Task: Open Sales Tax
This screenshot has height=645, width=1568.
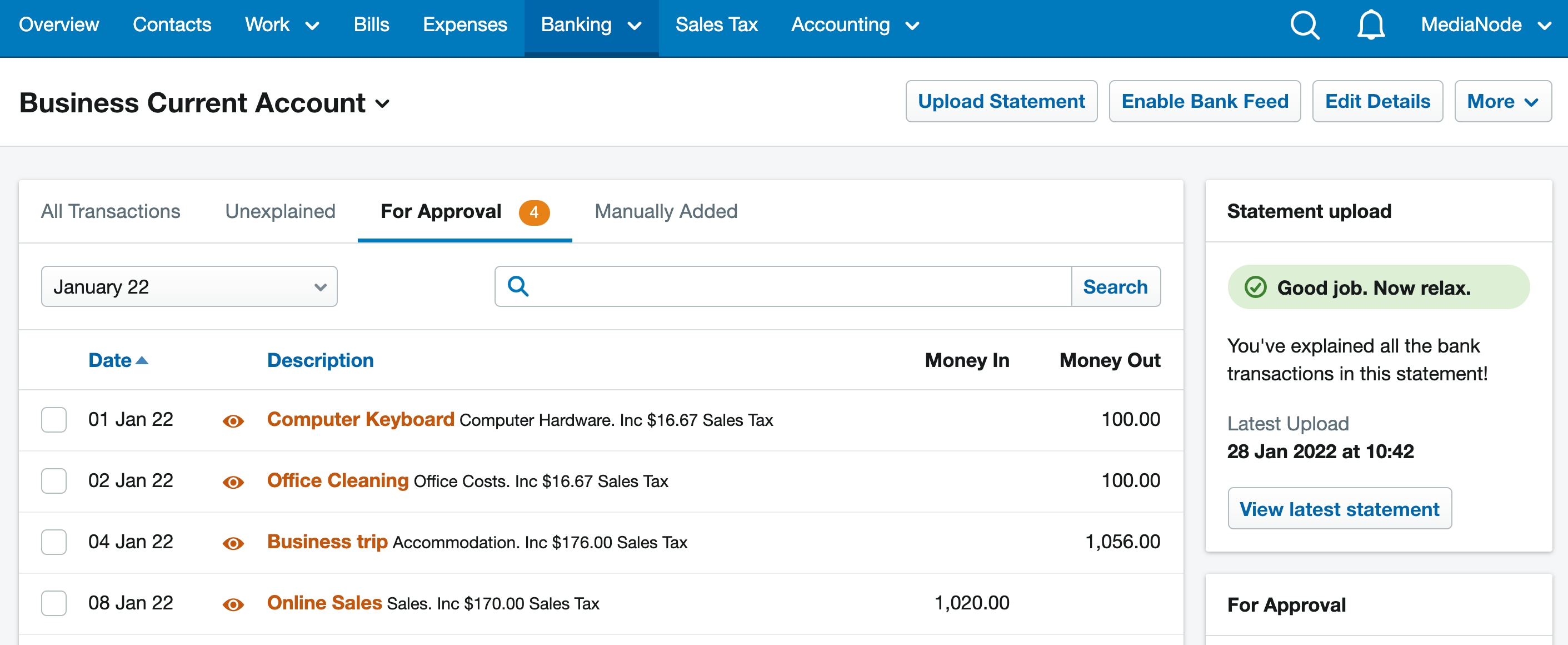Action: coord(716,25)
